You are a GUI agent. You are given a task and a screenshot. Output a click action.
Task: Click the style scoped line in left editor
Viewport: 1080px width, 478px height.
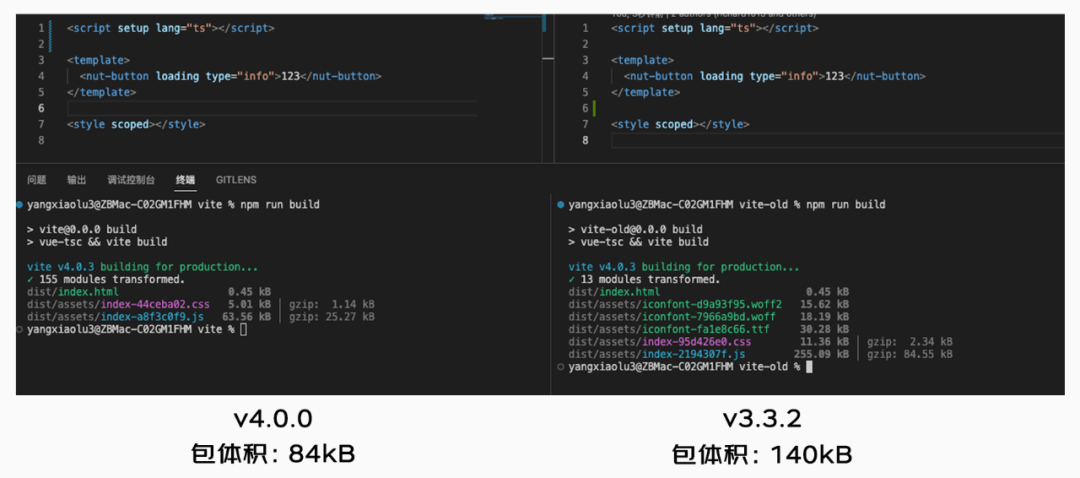pyautogui.click(x=136, y=125)
